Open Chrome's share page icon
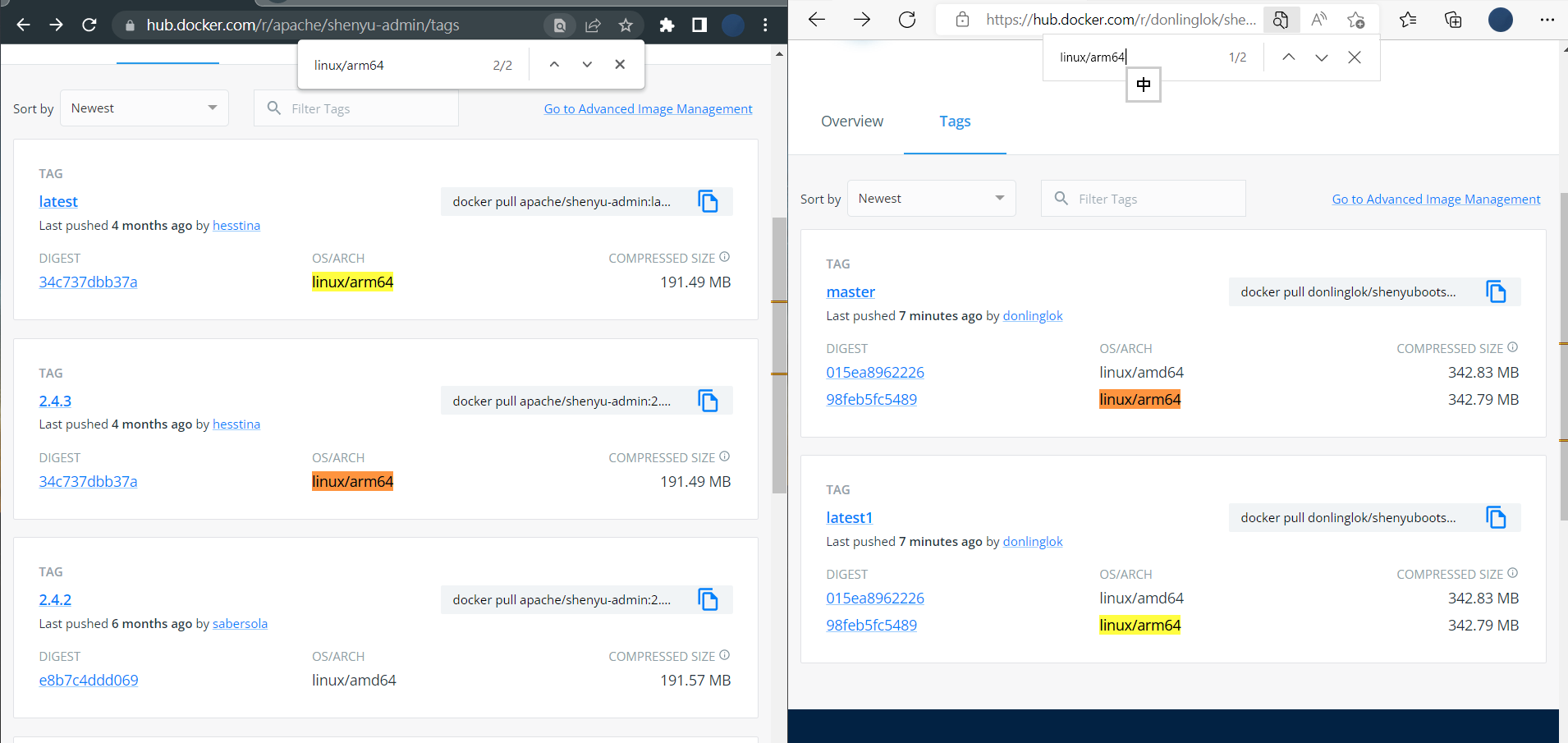The height and width of the screenshot is (743, 1568). tap(593, 25)
